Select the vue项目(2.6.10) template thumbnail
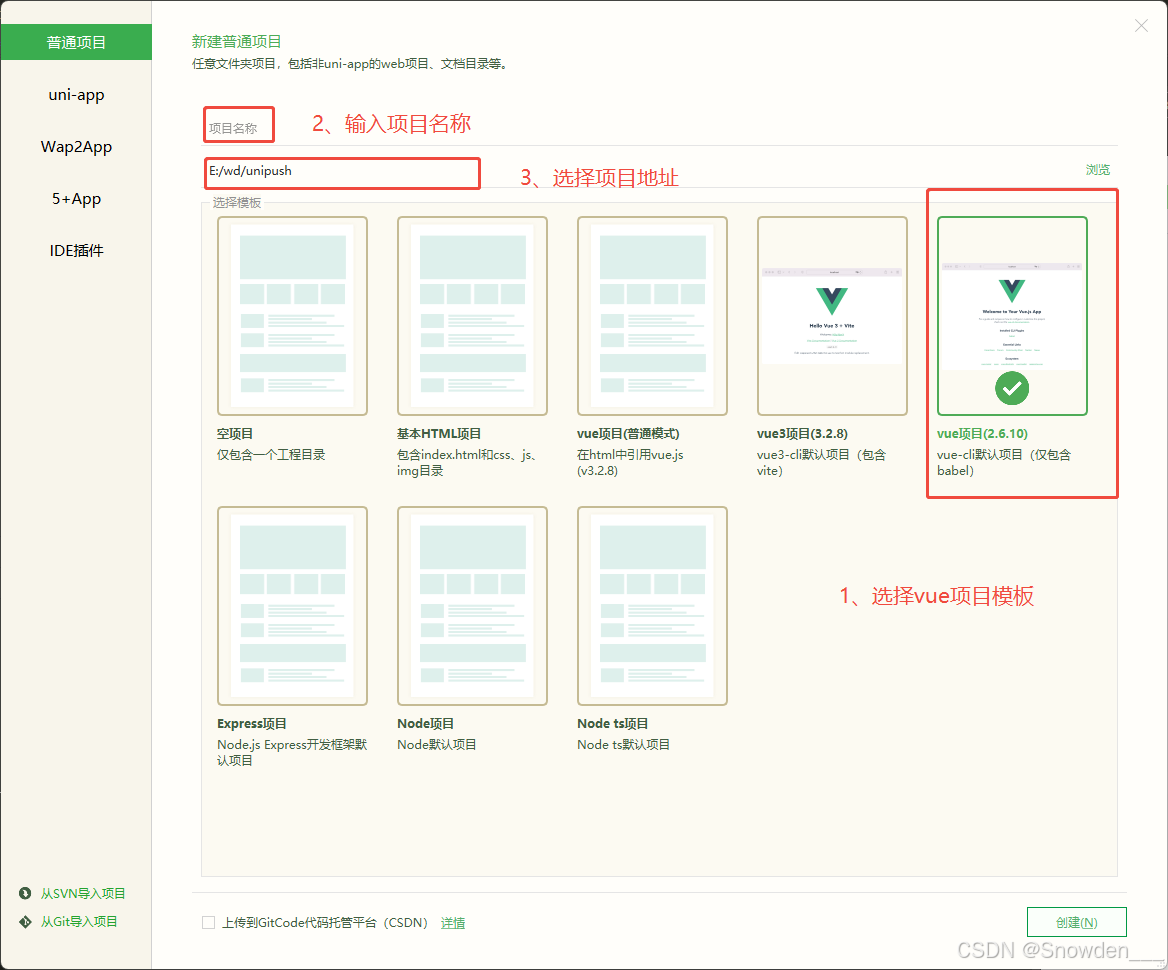This screenshot has height=970, width=1168. click(1012, 316)
